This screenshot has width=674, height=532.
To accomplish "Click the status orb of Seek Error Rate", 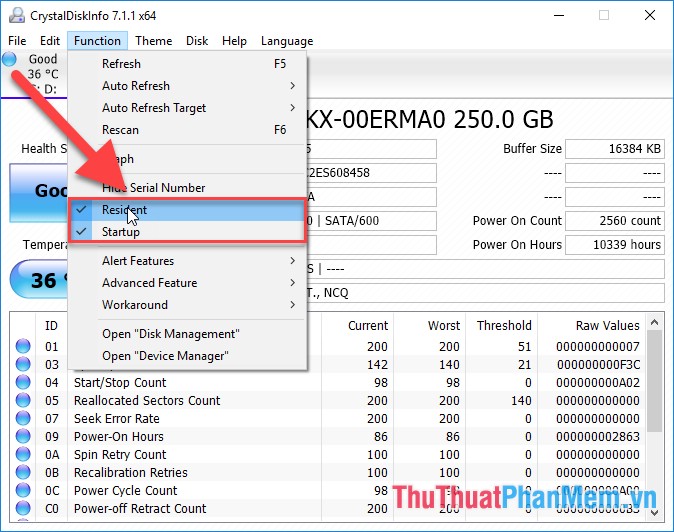I will coord(23,418).
